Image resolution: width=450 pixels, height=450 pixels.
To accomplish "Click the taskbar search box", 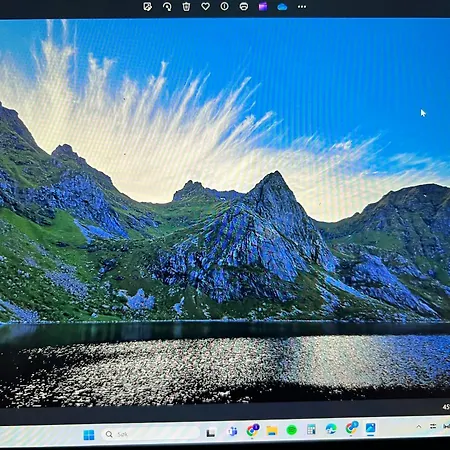I will click(151, 434).
